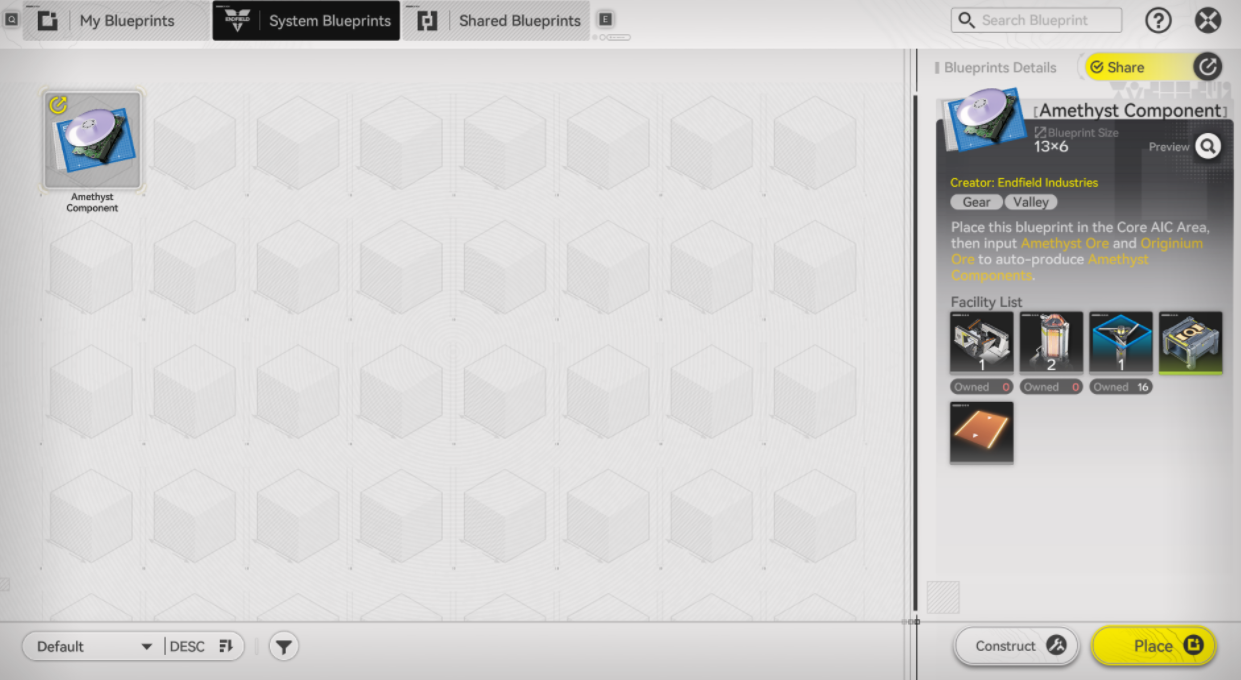1241x680 pixels.
Task: Select first facility with count 1
Action: (x=982, y=343)
